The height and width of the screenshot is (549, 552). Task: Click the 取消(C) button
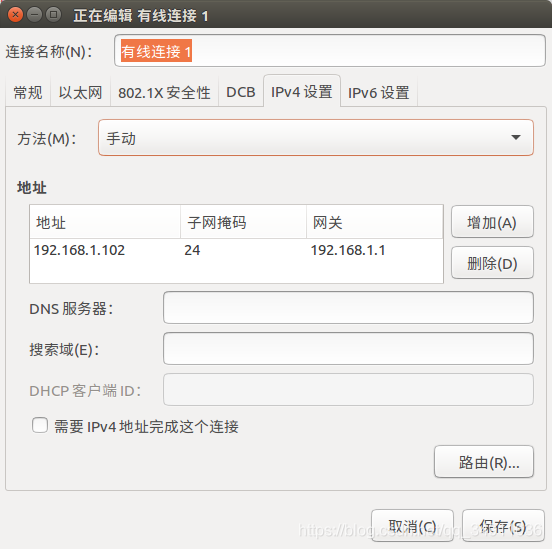(412, 526)
